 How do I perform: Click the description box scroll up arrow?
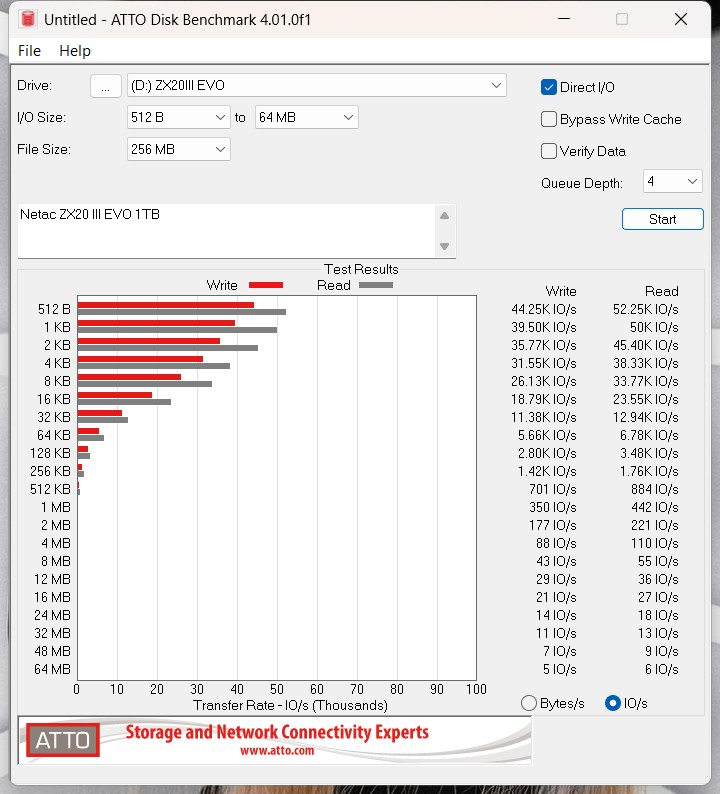[445, 216]
